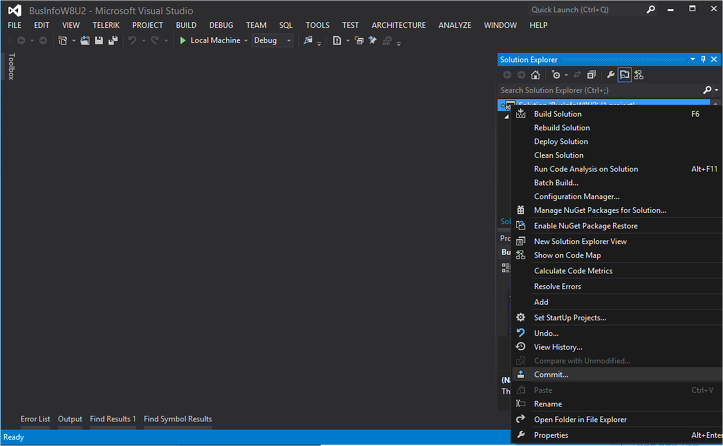The width and height of the screenshot is (723, 446).
Task: Select Enable NuGet Package Restore
Action: [x=617, y=226]
